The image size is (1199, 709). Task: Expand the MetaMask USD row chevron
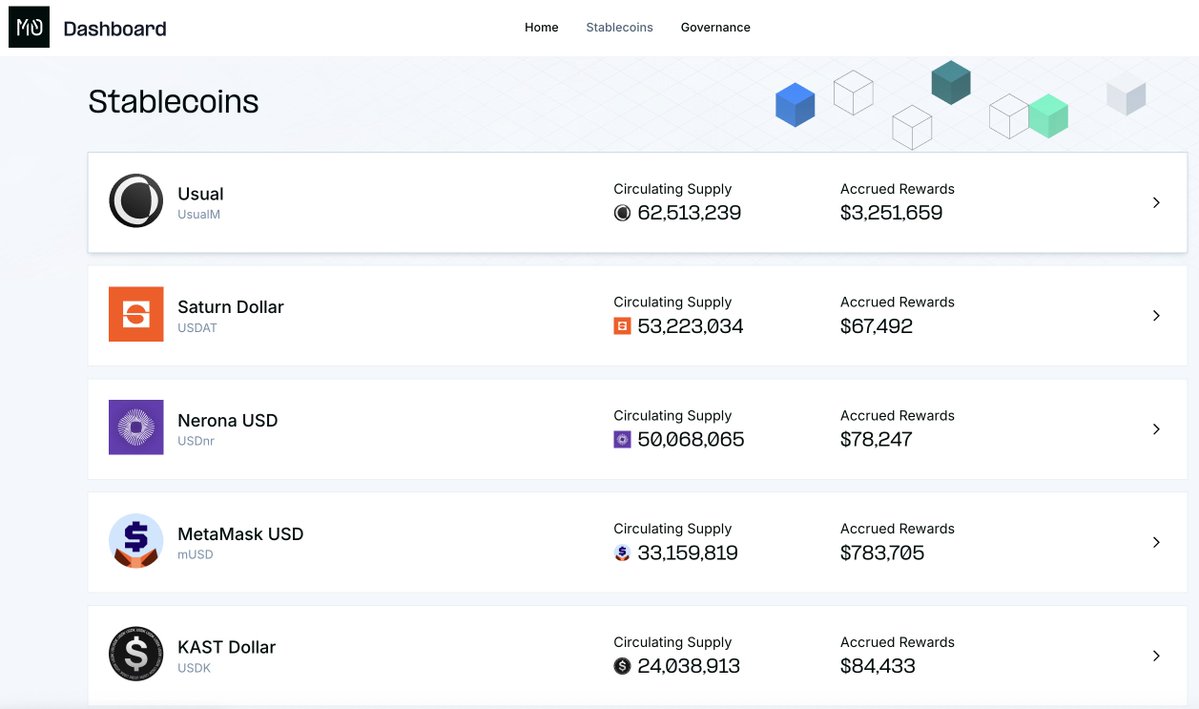pos(1156,542)
